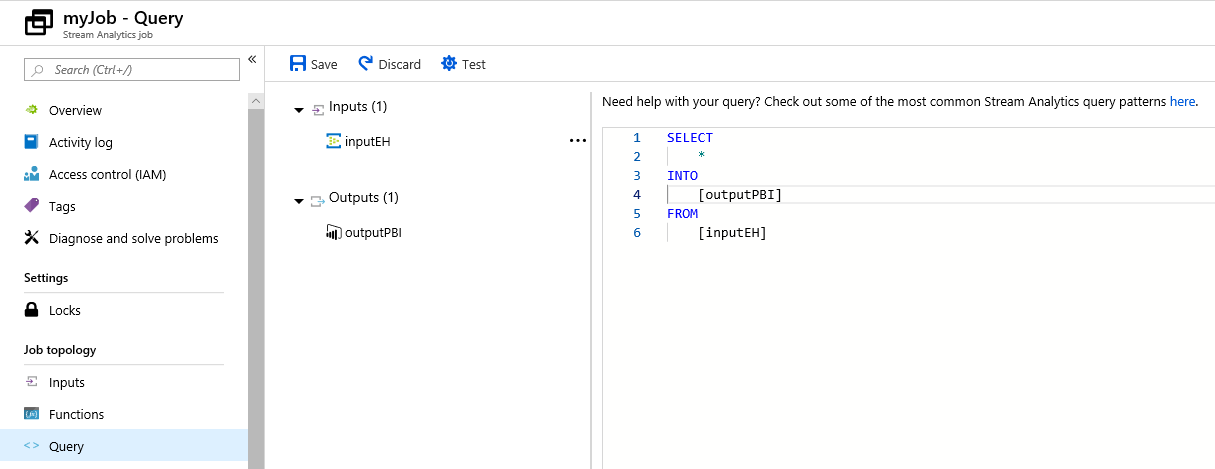This screenshot has width=1215, height=469.
Task: Open the Overview page
Action: [x=75, y=110]
